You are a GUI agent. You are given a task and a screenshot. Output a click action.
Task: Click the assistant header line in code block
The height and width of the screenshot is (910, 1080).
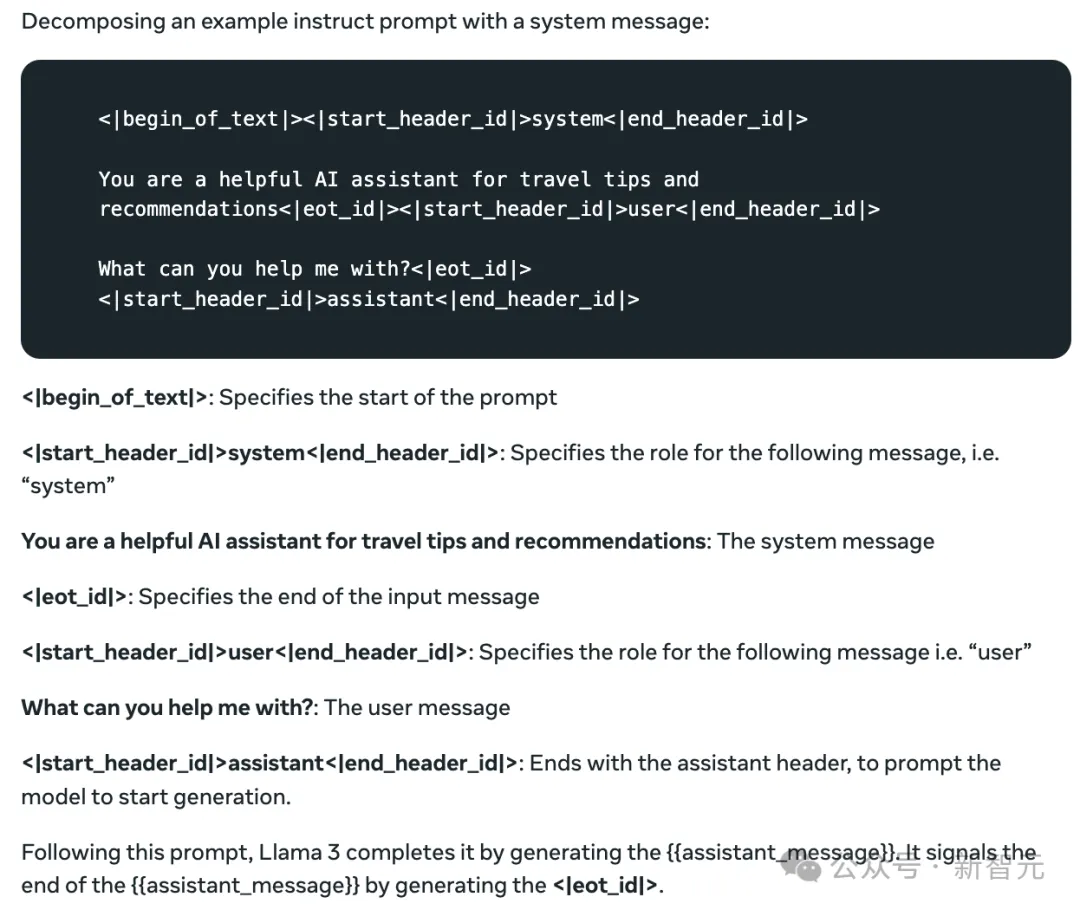click(x=368, y=300)
